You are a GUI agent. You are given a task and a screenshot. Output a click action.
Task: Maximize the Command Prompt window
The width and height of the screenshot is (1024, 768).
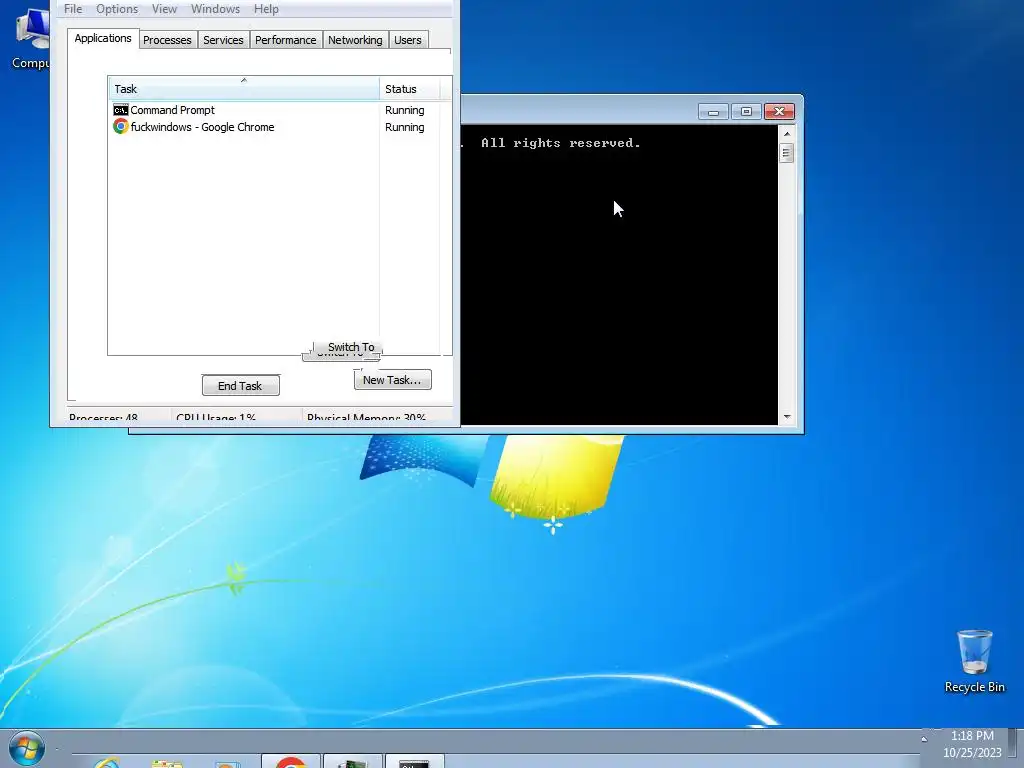tap(746, 112)
